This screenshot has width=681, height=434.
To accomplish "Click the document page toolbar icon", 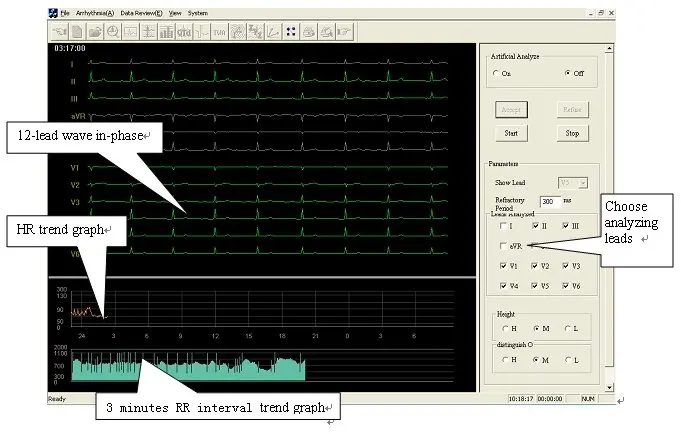I will point(77,32).
